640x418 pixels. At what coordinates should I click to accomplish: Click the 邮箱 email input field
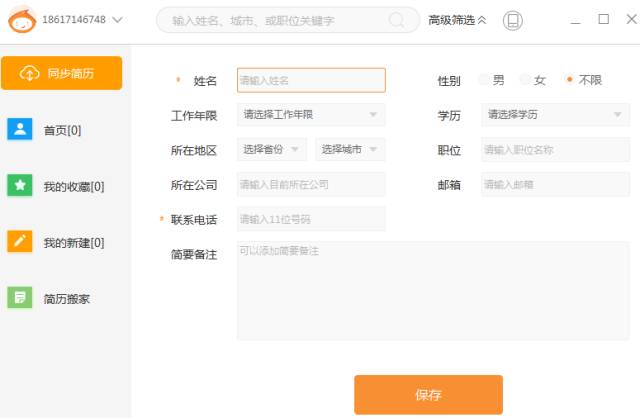click(x=556, y=185)
